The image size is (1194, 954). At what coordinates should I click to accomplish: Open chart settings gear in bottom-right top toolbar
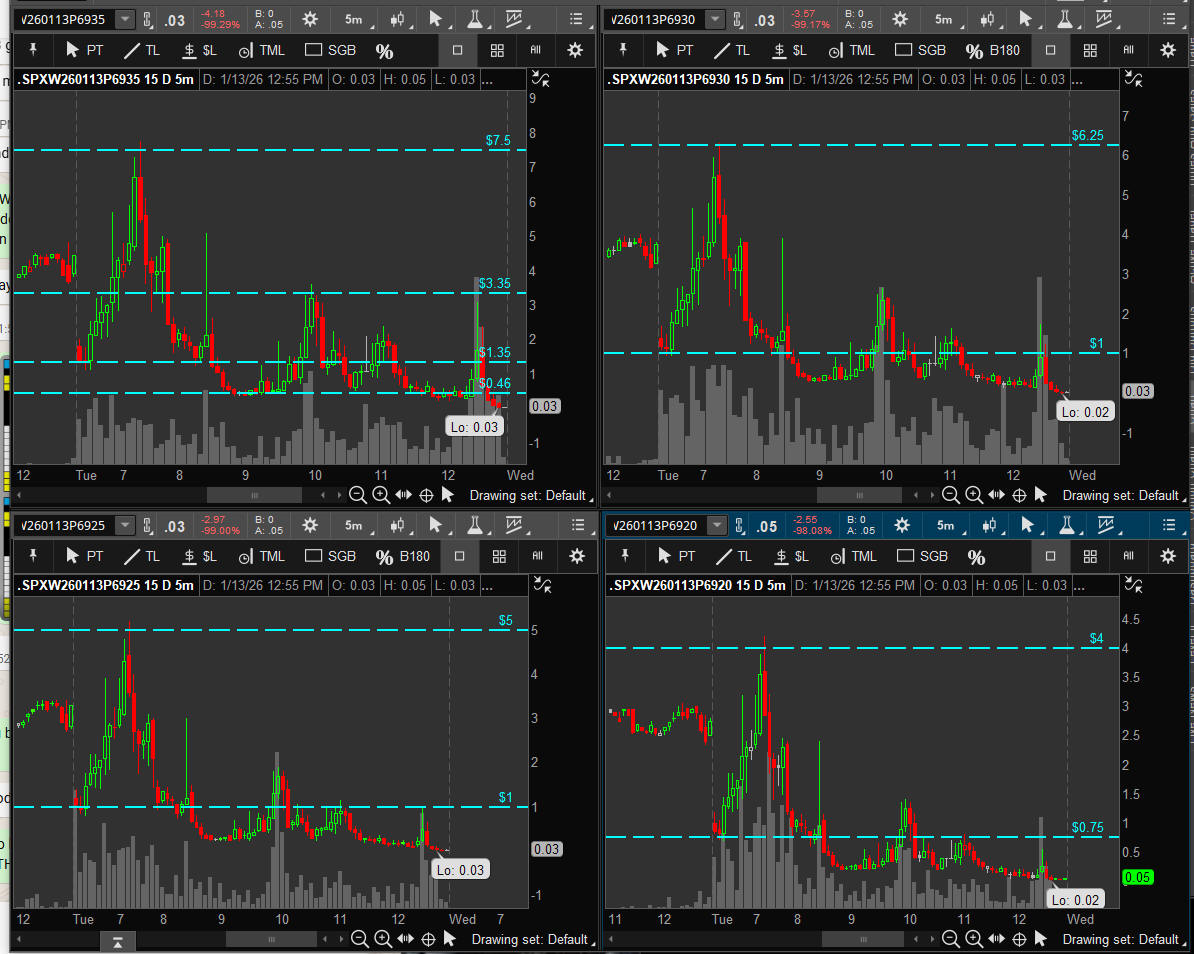tap(901, 525)
